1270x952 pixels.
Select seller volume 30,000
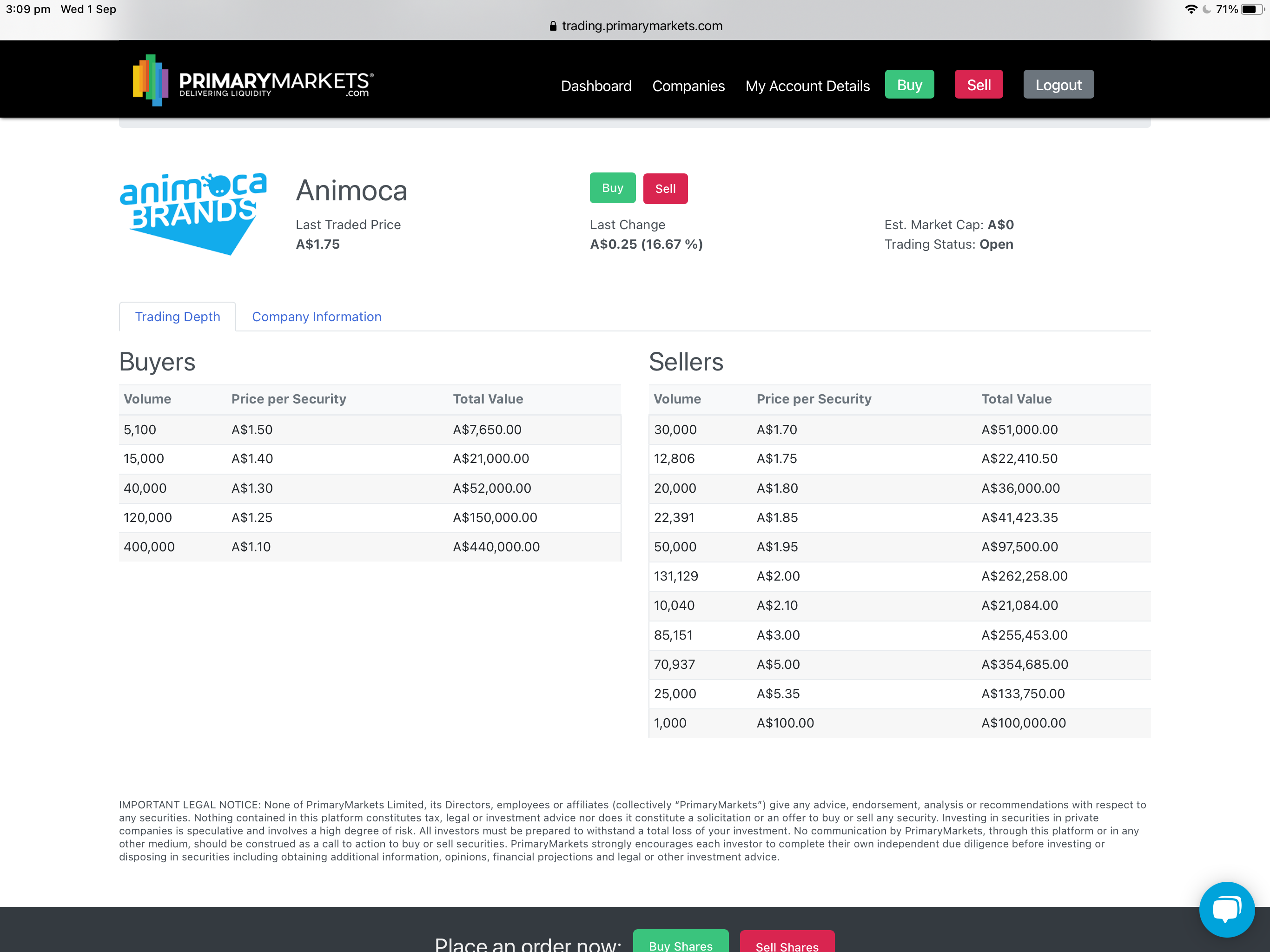pyautogui.click(x=675, y=430)
